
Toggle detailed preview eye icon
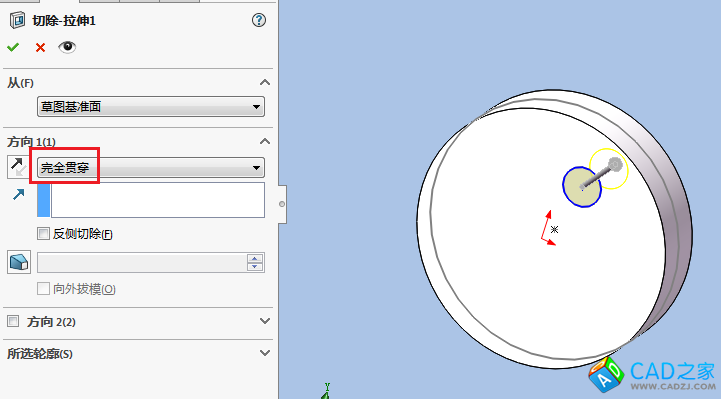tap(67, 47)
